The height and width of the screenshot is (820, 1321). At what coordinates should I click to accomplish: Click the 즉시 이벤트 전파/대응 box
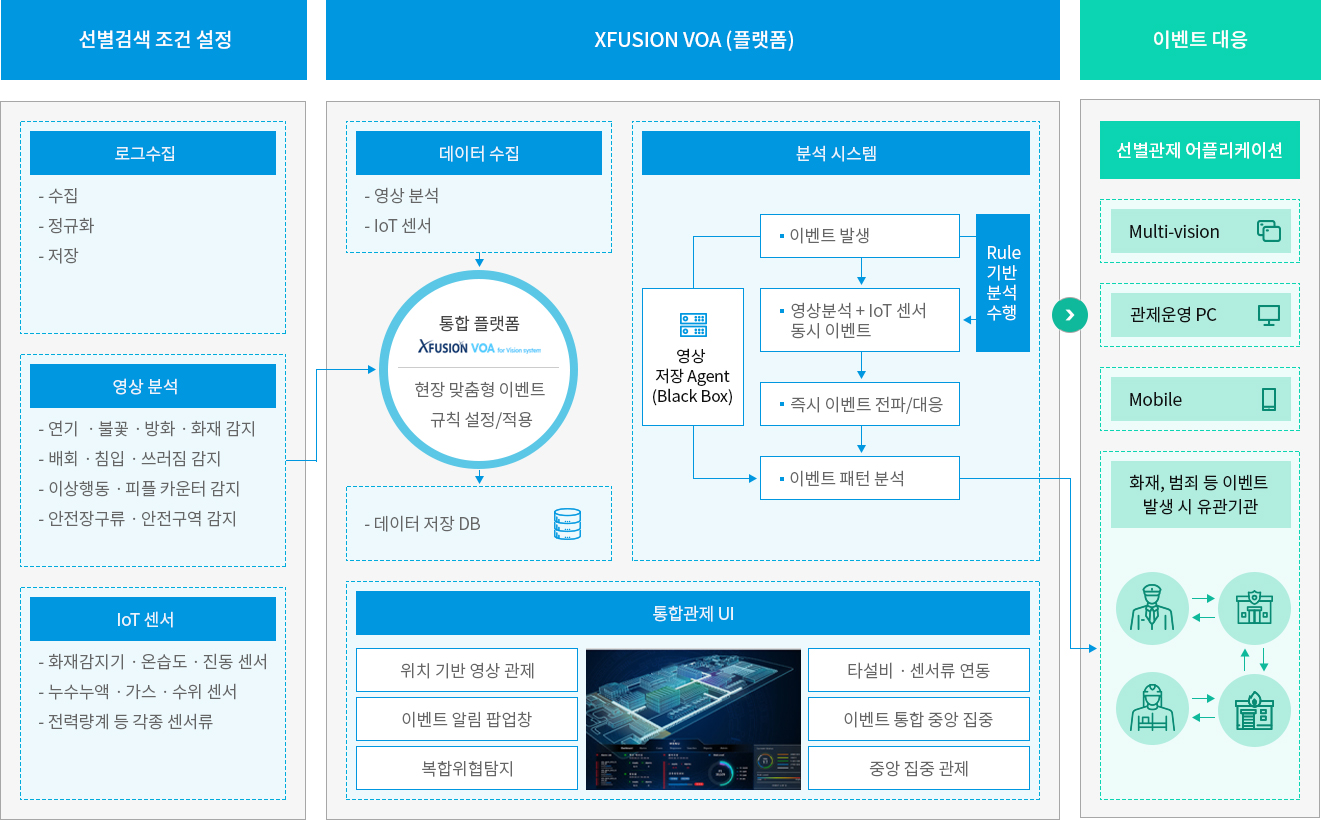coord(860,404)
